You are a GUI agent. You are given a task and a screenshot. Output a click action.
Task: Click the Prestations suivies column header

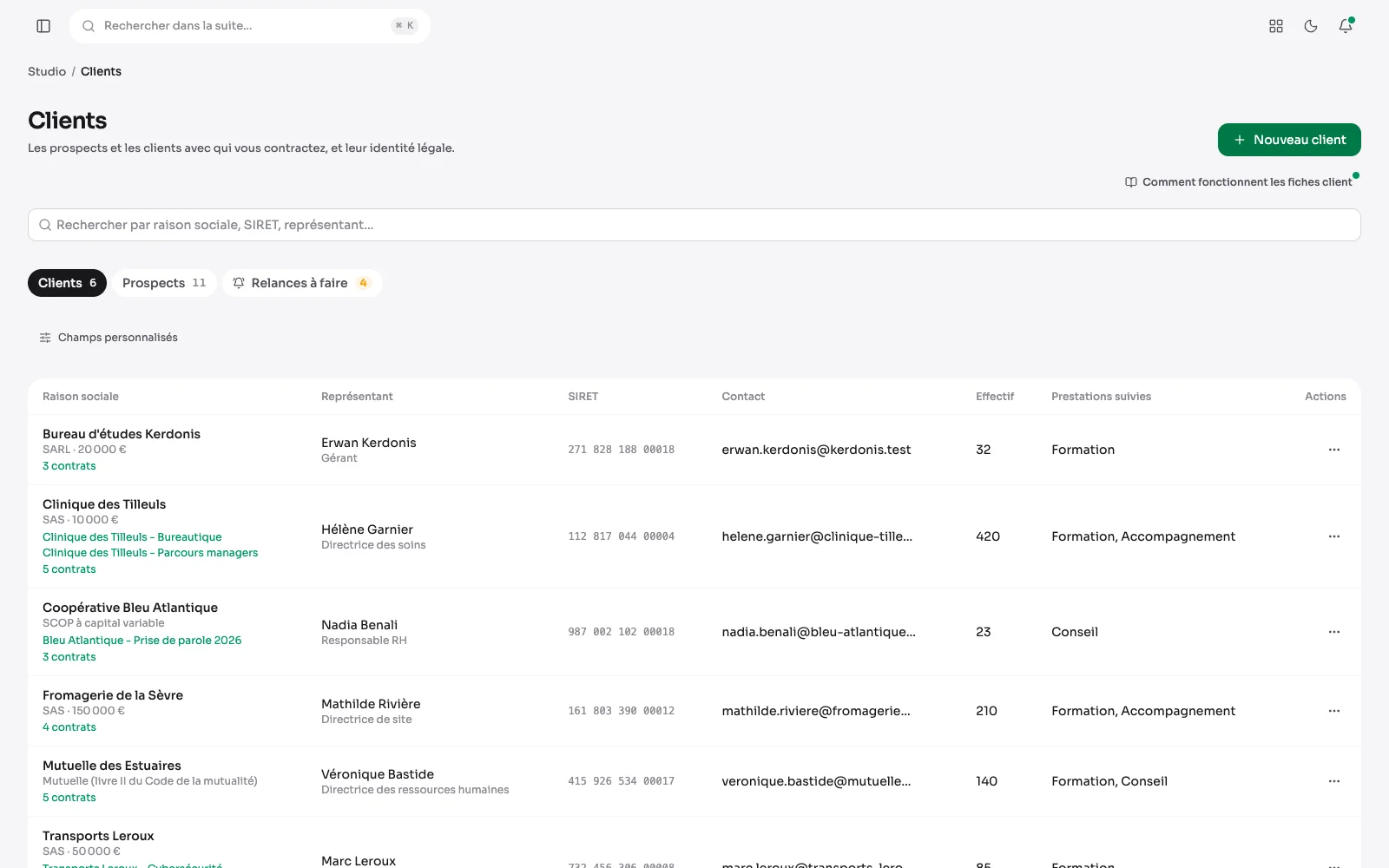(x=1101, y=397)
